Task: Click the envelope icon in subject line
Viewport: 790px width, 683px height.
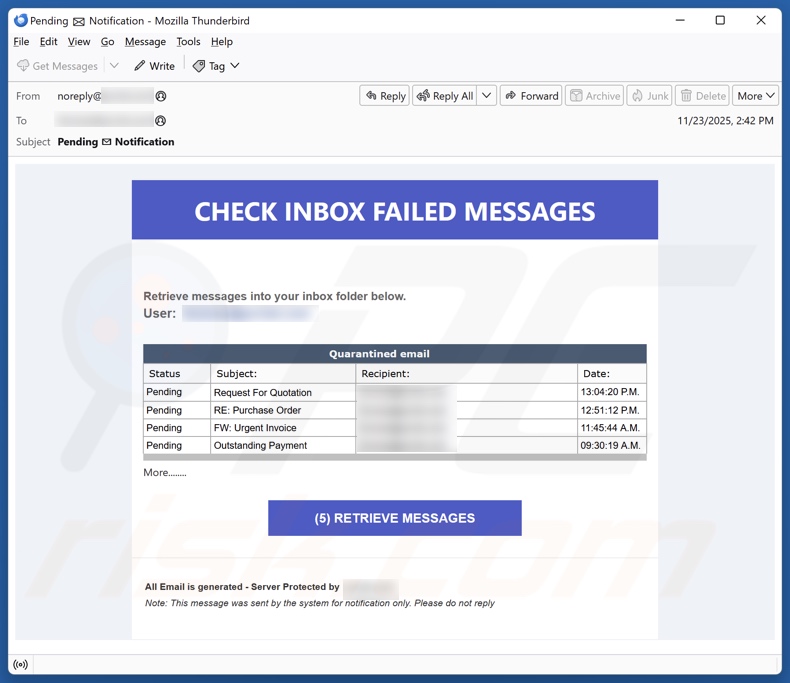Action: (x=106, y=142)
